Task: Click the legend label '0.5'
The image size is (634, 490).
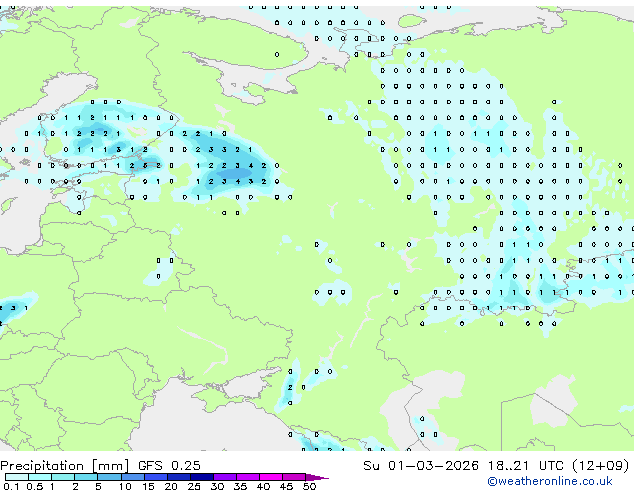Action: (x=35, y=486)
